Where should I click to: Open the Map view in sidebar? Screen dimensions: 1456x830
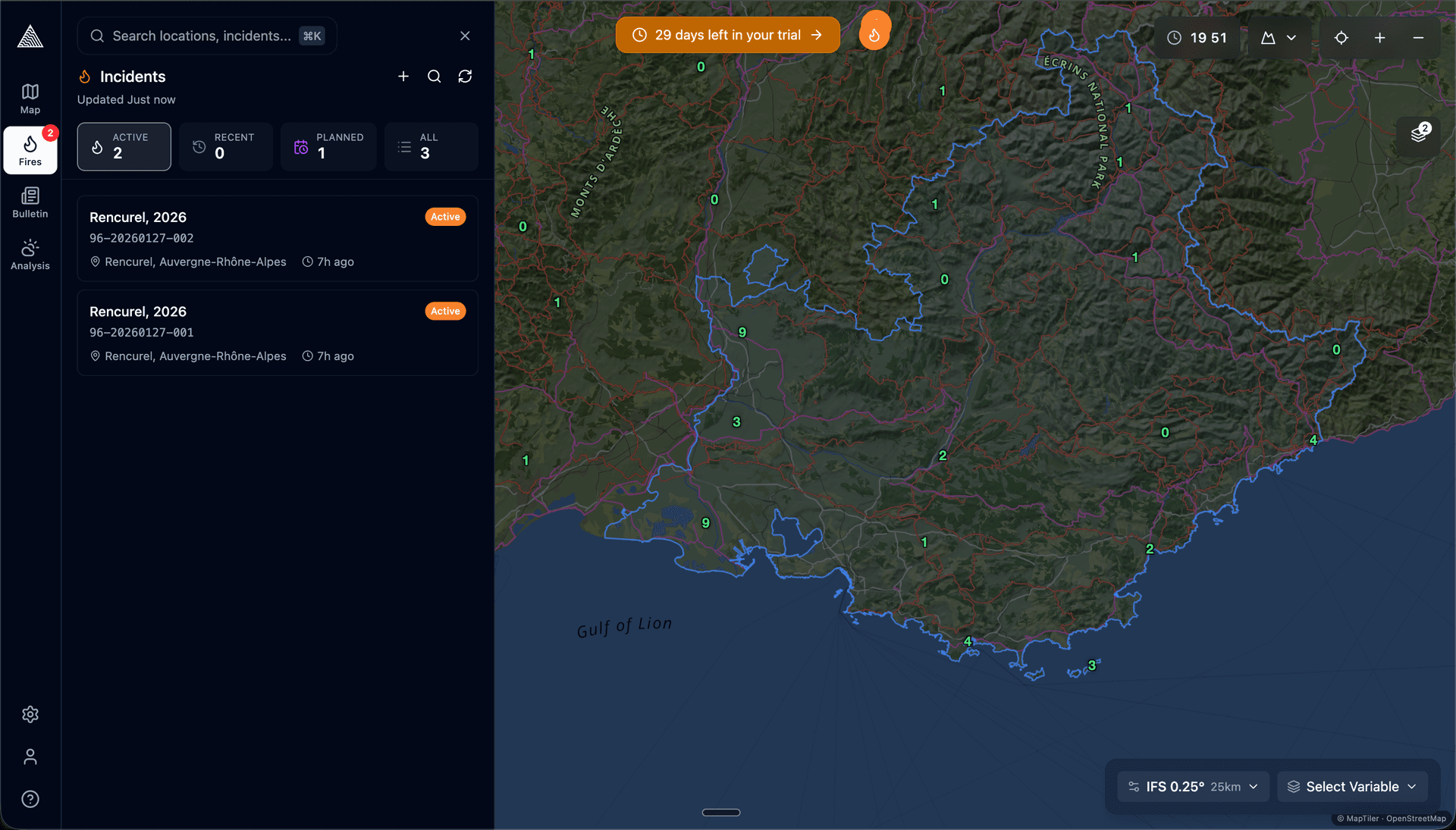30,99
